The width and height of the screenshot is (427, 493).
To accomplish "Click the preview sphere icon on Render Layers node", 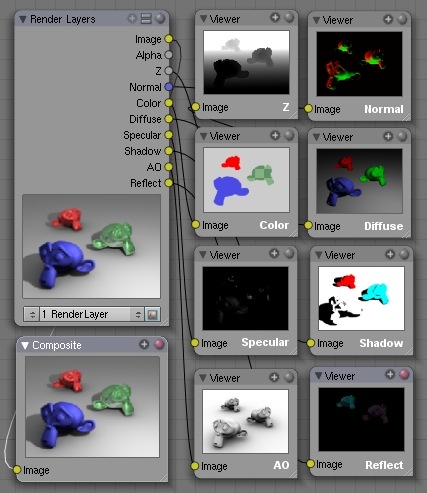I will [160, 18].
